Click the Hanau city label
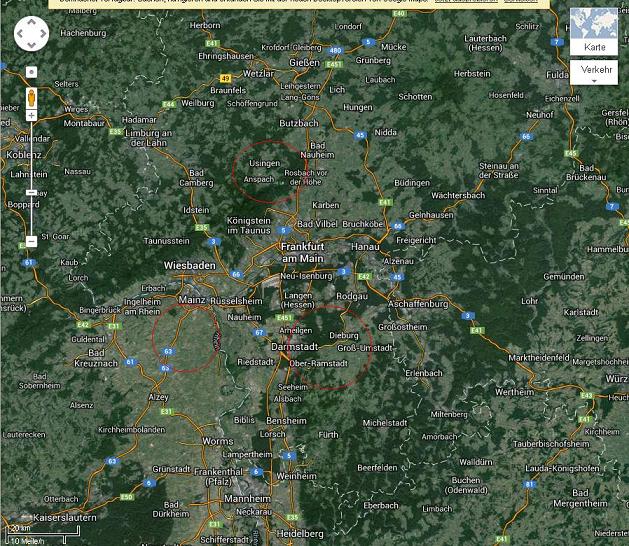 pos(365,247)
